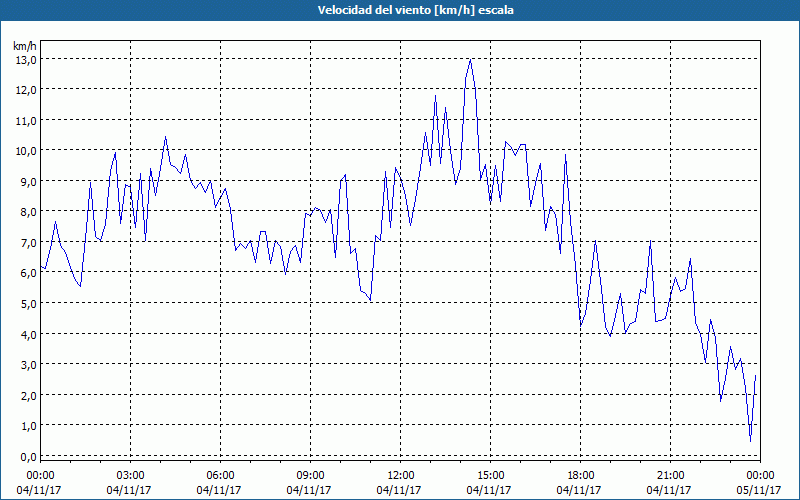This screenshot has width=800, height=500.
Task: Select the "21:00" x-axis time label
Action: (670, 476)
